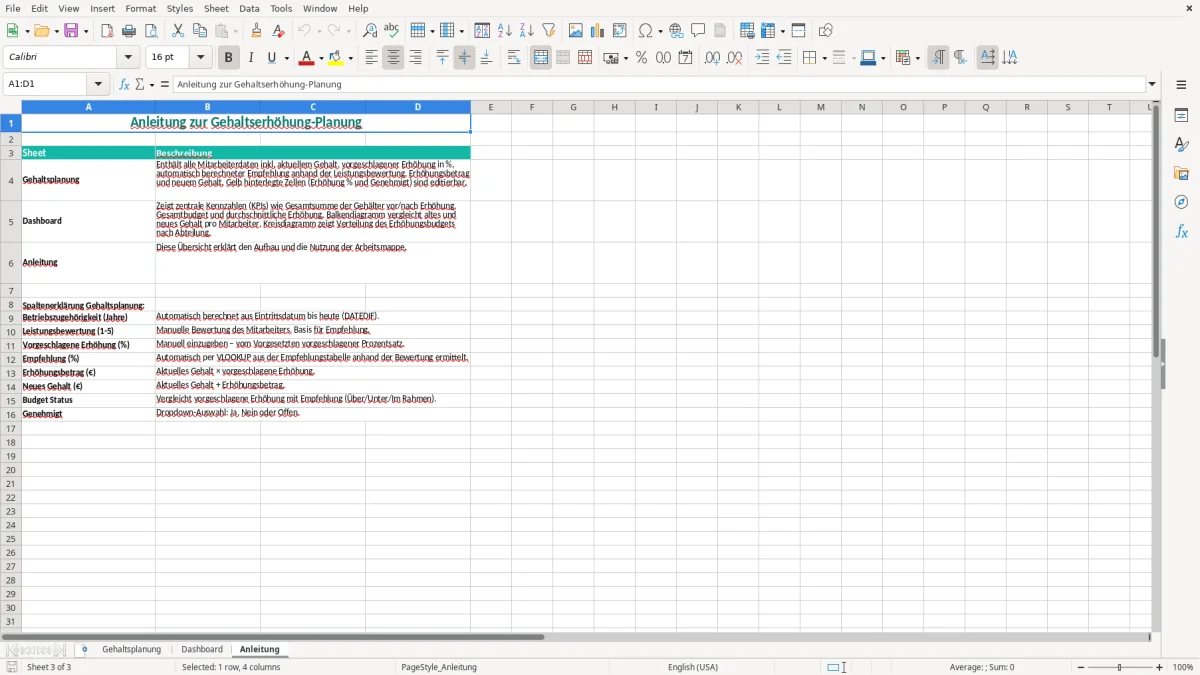Viewport: 1200px width, 675px height.
Task: Open the font size dropdown
Action: pos(201,58)
